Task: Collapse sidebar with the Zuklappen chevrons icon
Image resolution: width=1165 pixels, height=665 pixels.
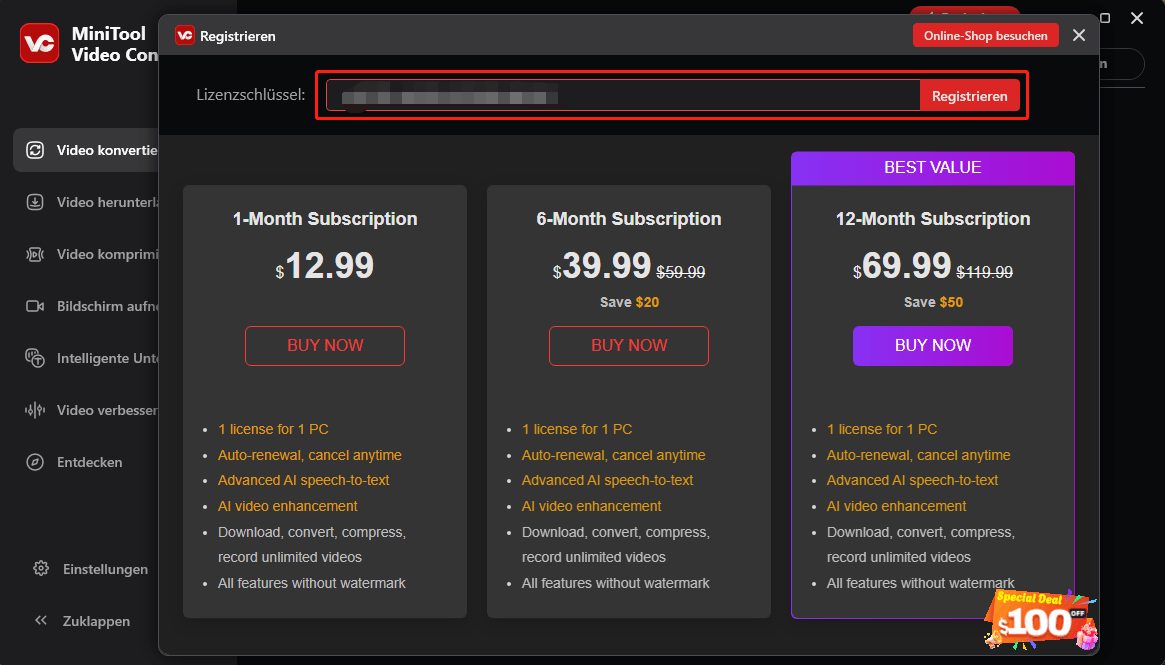Action: (41, 620)
